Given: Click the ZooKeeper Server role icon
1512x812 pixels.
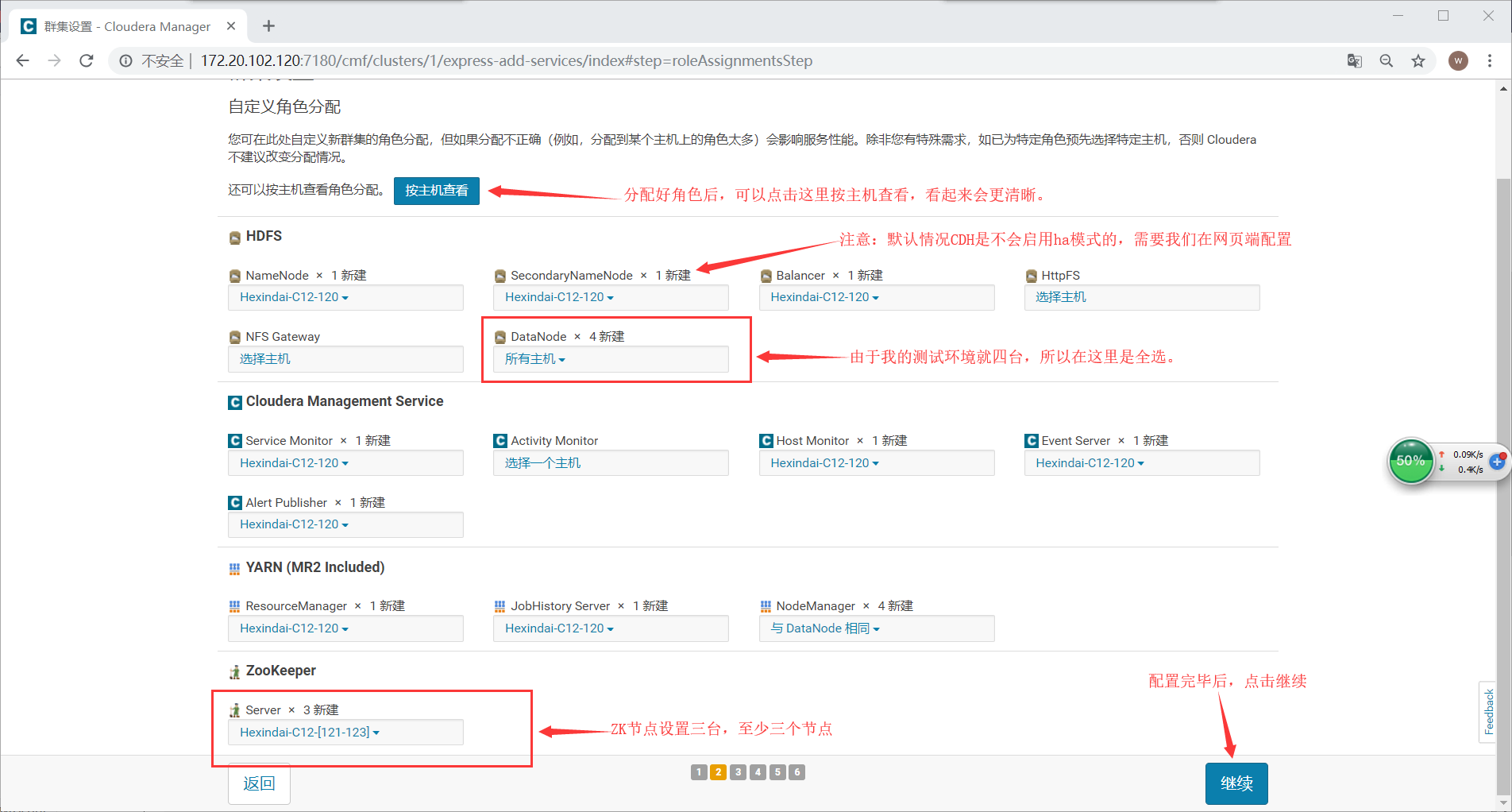Looking at the screenshot, I should (234, 710).
